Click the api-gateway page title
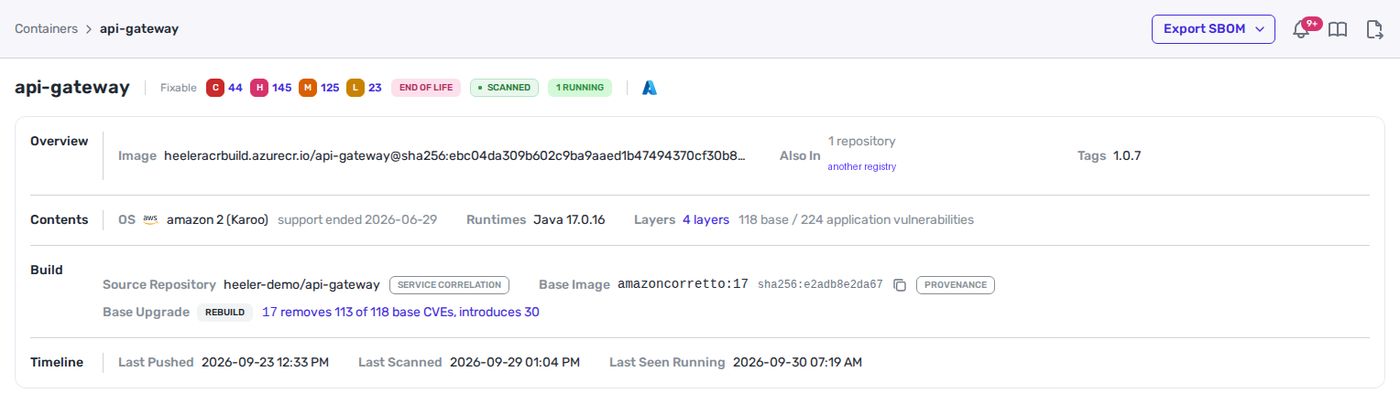1400x393 pixels. click(72, 87)
